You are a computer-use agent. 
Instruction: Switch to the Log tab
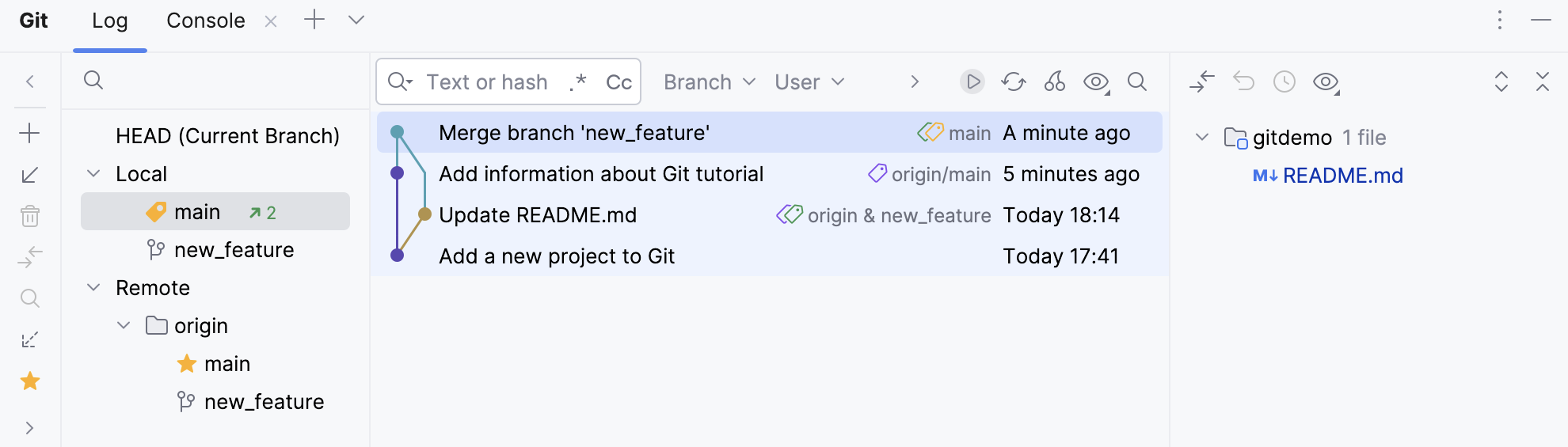(x=109, y=21)
